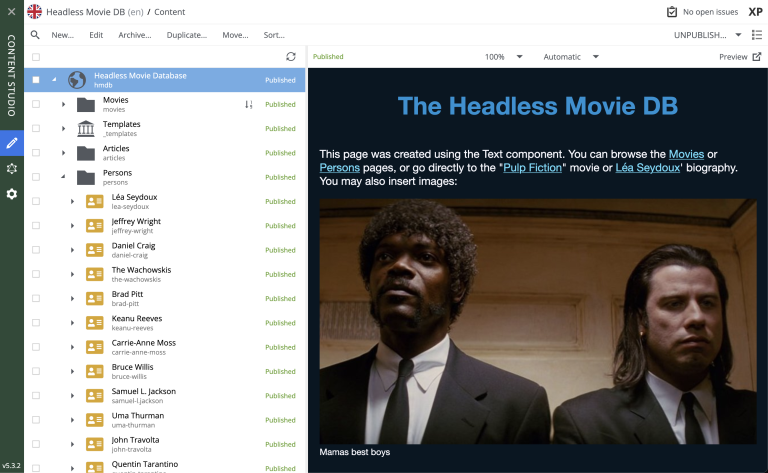The height and width of the screenshot is (473, 768).
Task: Toggle the details panel list icon
Action: (757, 35)
